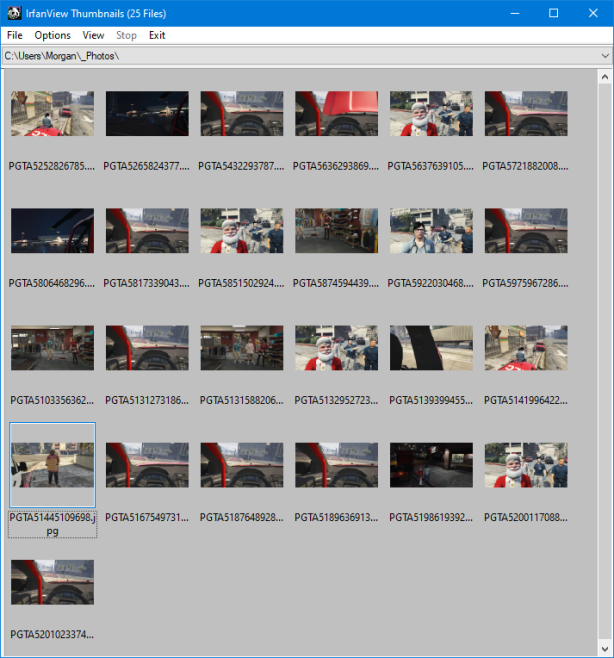Select thumbnail PGTA5201023374

pos(52,582)
